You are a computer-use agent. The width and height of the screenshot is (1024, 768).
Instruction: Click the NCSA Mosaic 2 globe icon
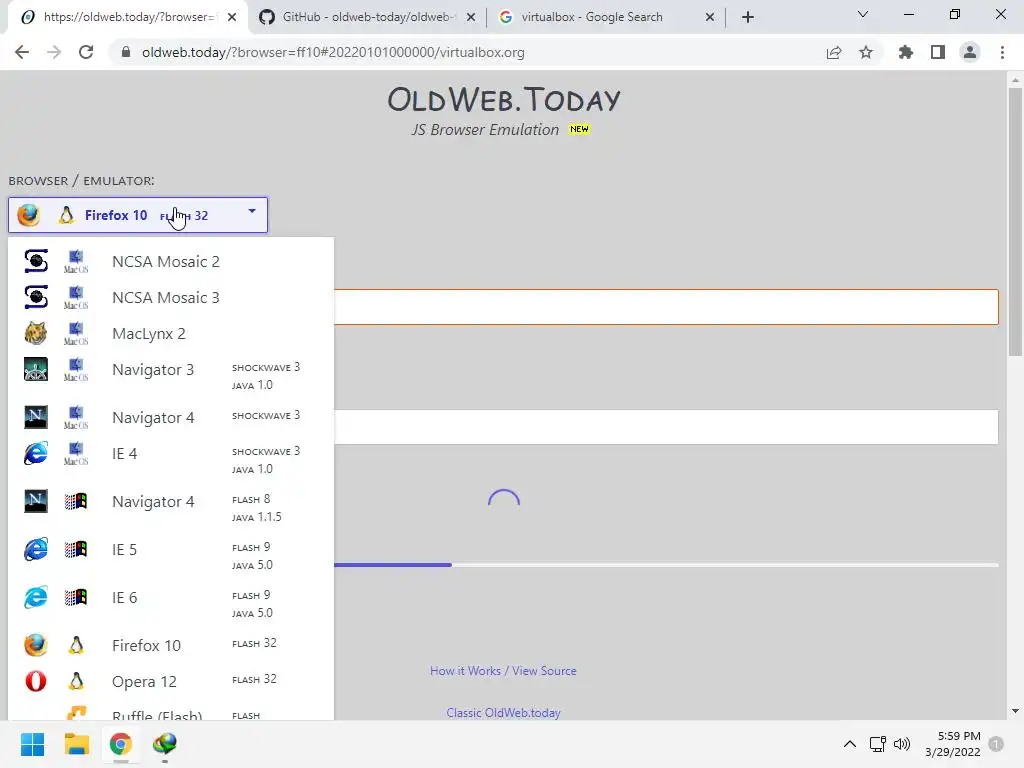(x=36, y=261)
